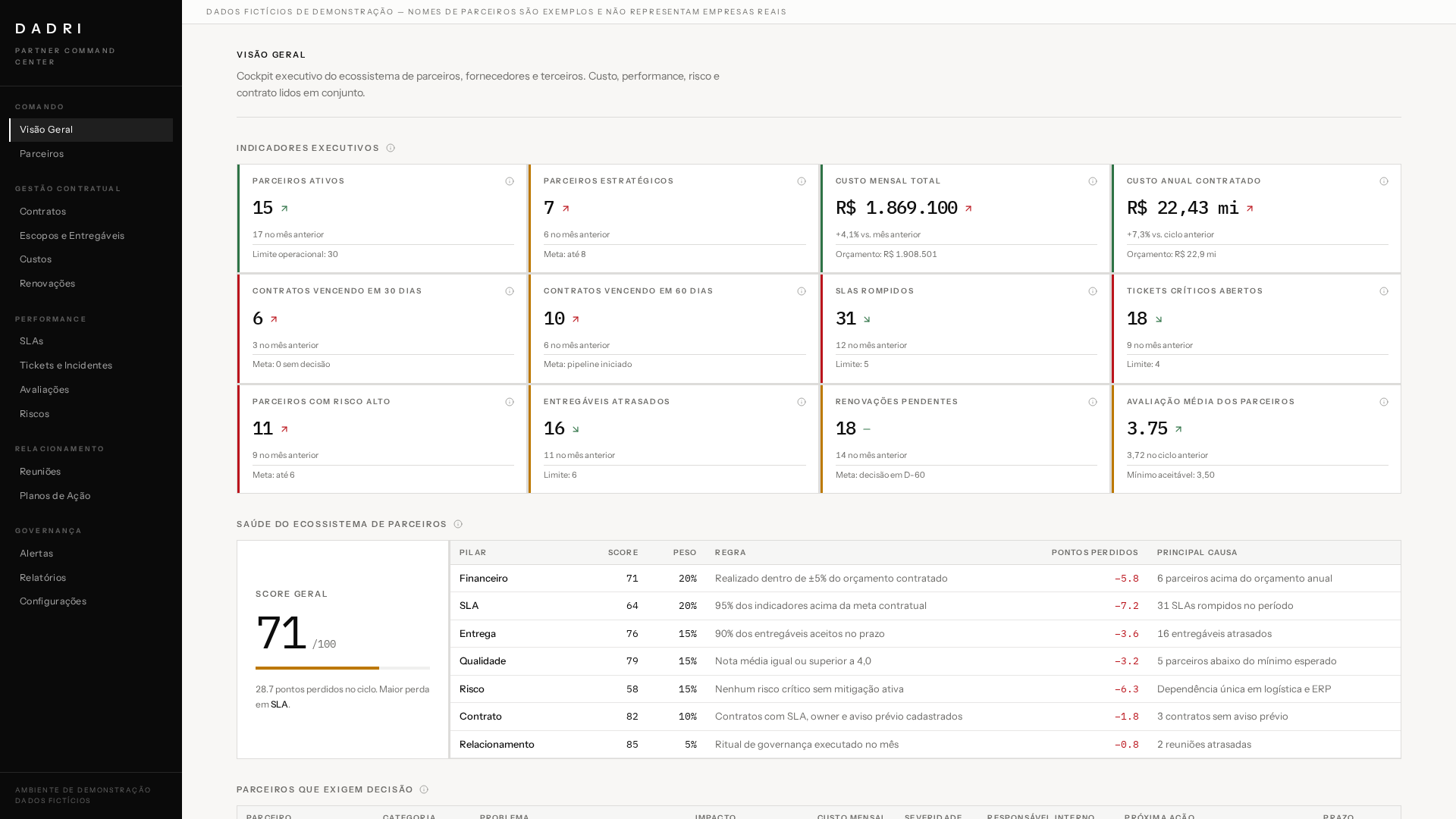
Task: Navigate to Renovações
Action: [91, 284]
